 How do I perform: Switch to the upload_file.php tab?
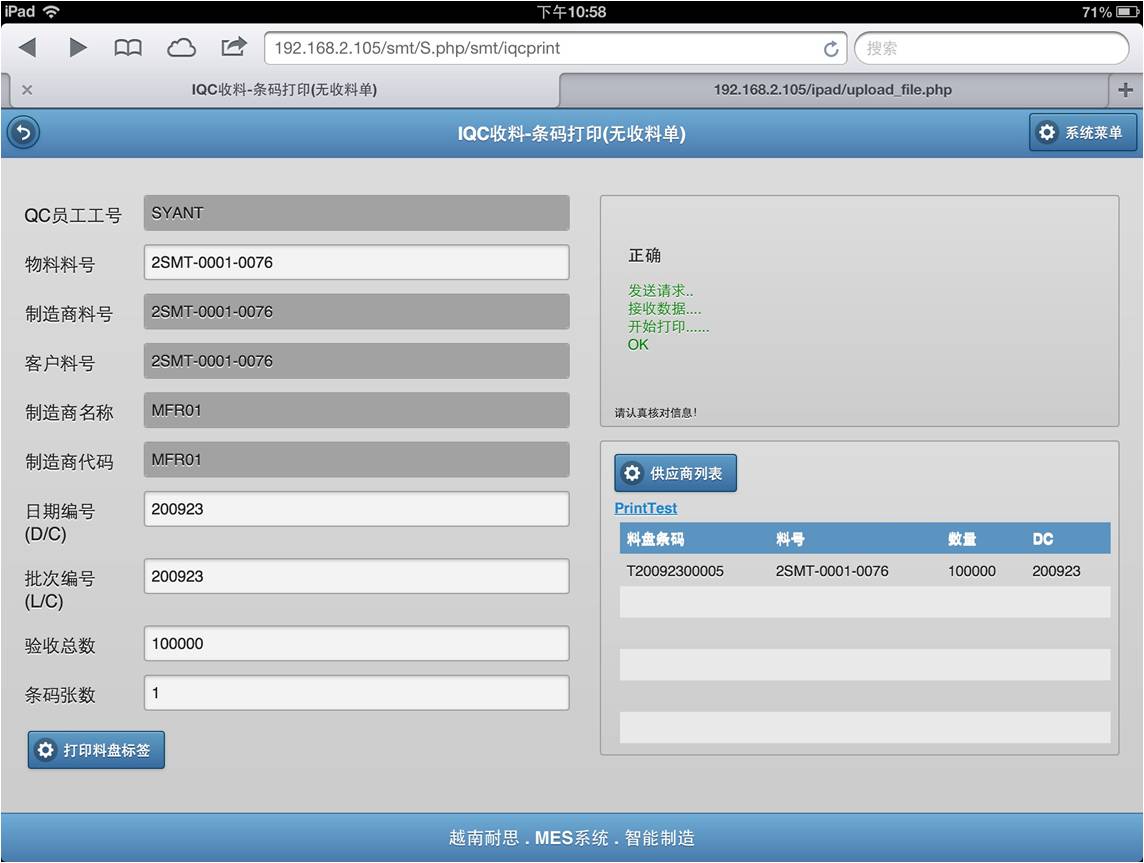point(832,90)
